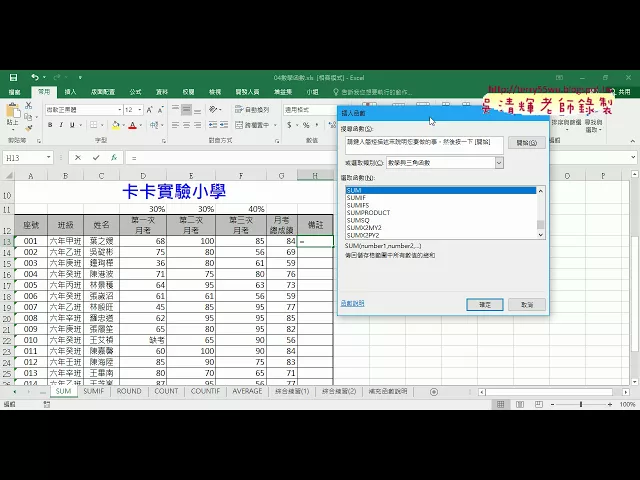Open the function help link in dialog
The height and width of the screenshot is (480, 640).
(353, 304)
